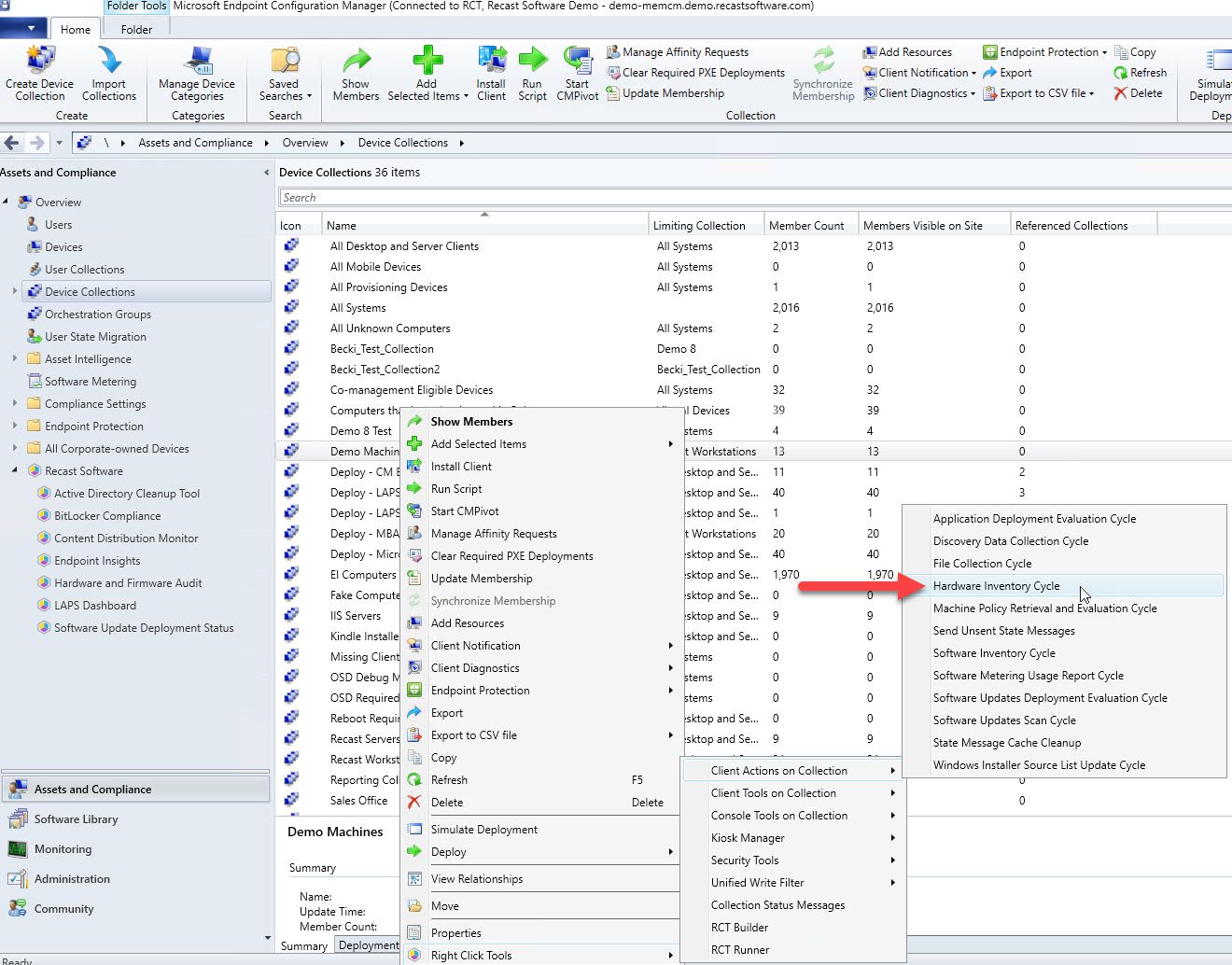
Task: Select Hardware Inventory Cycle from the menu
Action: 996,586
